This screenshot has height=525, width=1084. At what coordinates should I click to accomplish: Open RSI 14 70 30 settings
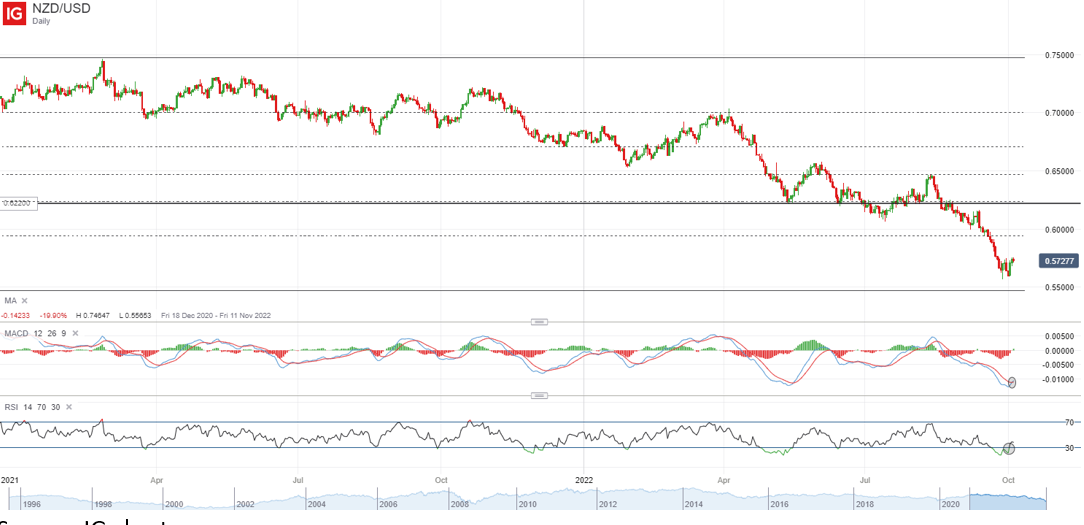32,407
